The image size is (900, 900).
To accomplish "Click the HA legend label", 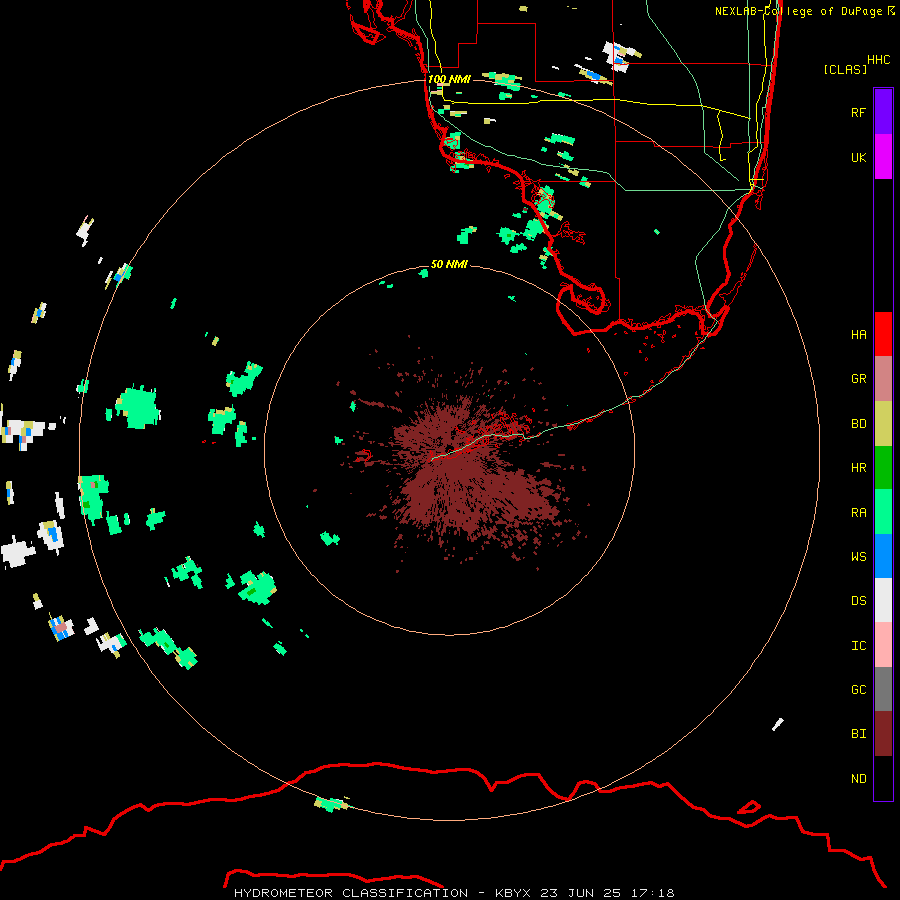I will tap(858, 335).
